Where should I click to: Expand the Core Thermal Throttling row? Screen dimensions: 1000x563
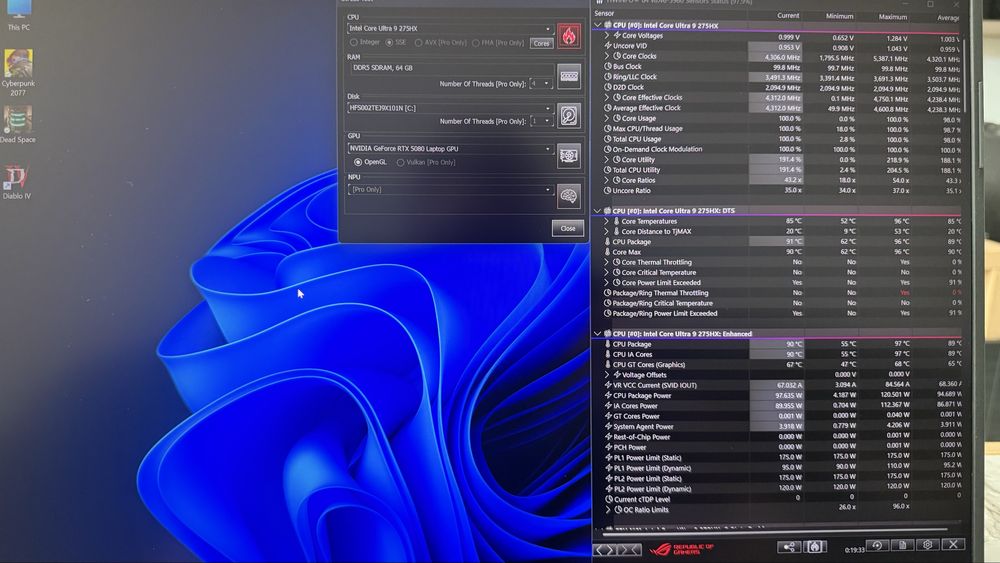coord(607,262)
